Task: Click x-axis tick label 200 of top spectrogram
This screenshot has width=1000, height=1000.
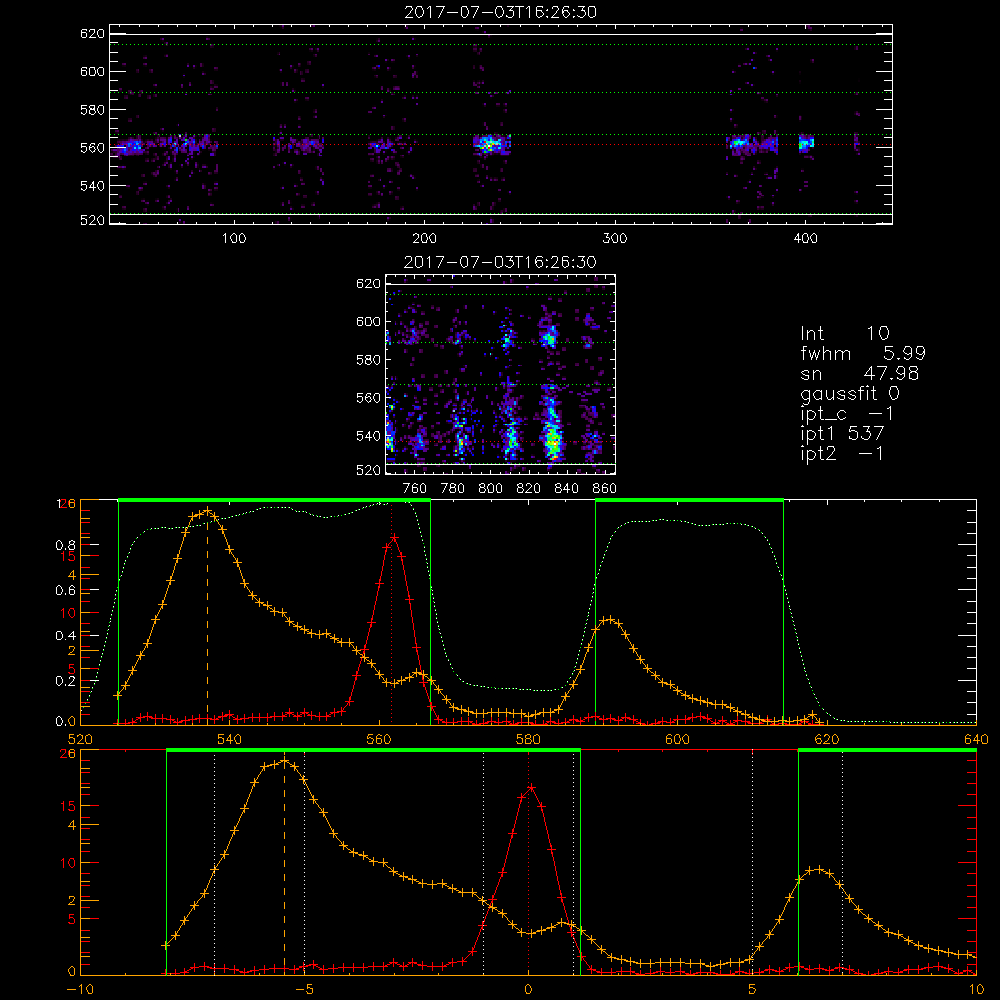Action: pos(424,239)
